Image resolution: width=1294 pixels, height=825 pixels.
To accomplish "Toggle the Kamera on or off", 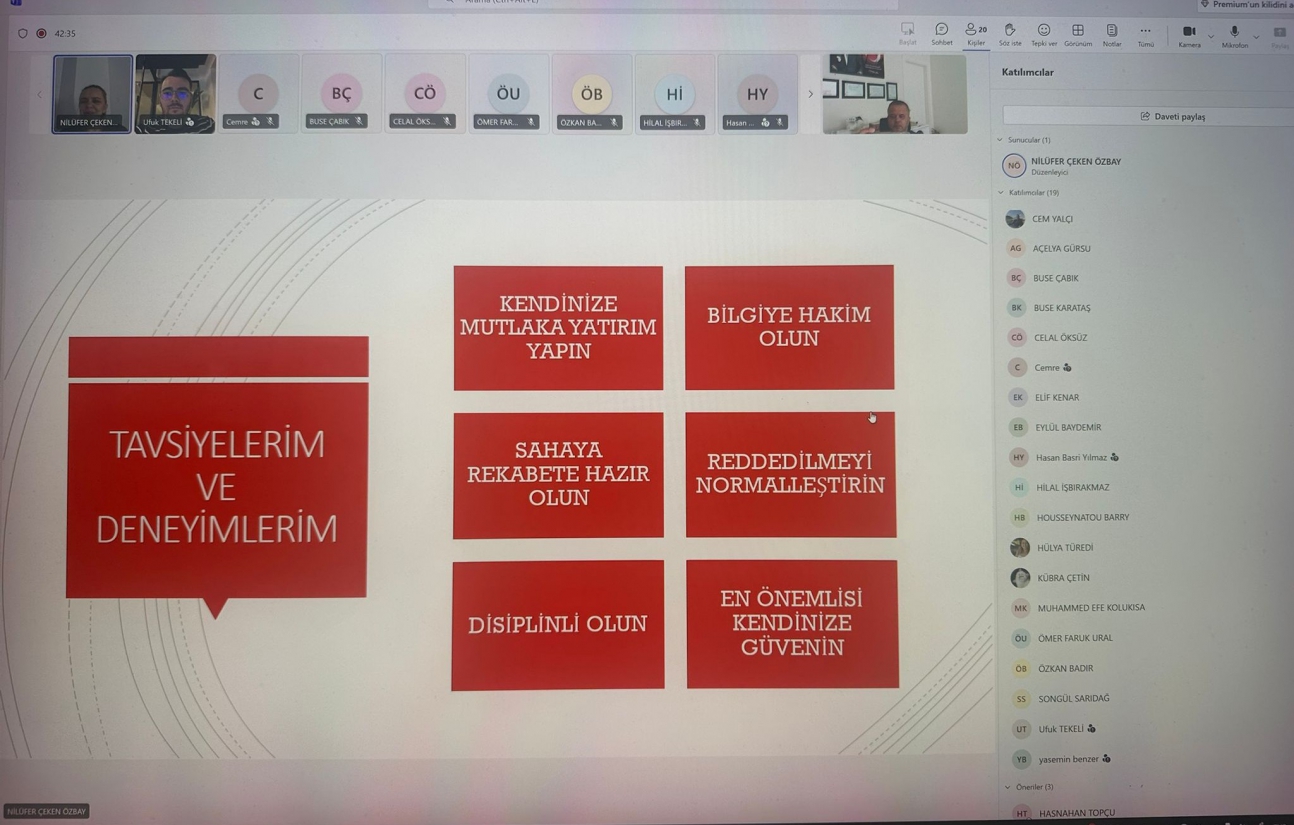I will [1188, 34].
